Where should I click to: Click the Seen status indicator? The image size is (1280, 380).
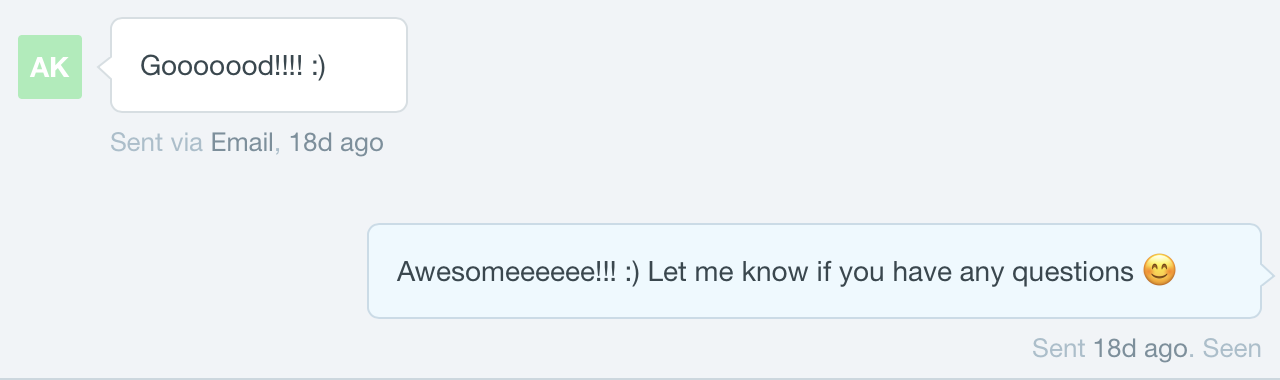point(1232,349)
